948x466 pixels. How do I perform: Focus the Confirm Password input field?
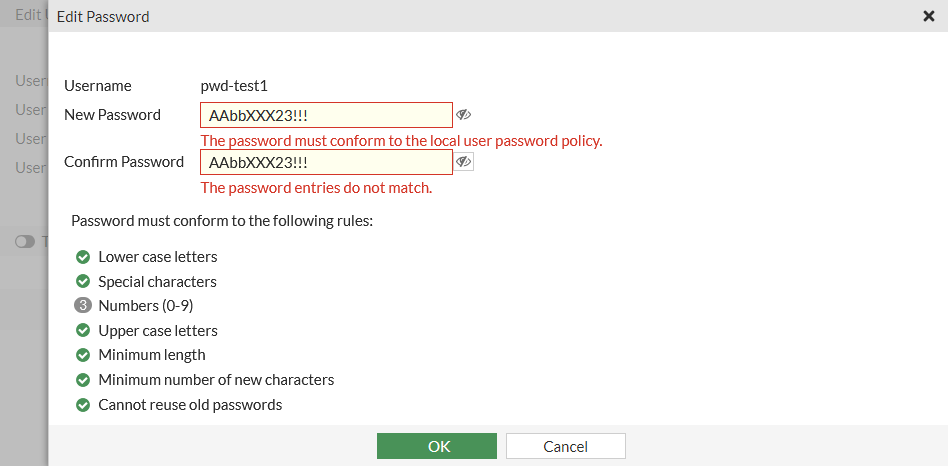click(x=326, y=162)
